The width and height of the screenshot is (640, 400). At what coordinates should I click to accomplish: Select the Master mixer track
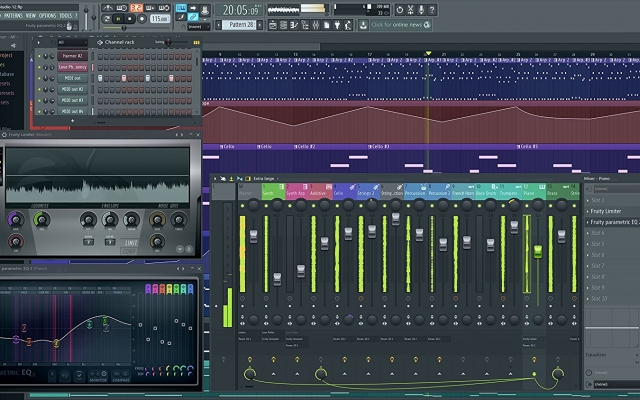pos(249,191)
